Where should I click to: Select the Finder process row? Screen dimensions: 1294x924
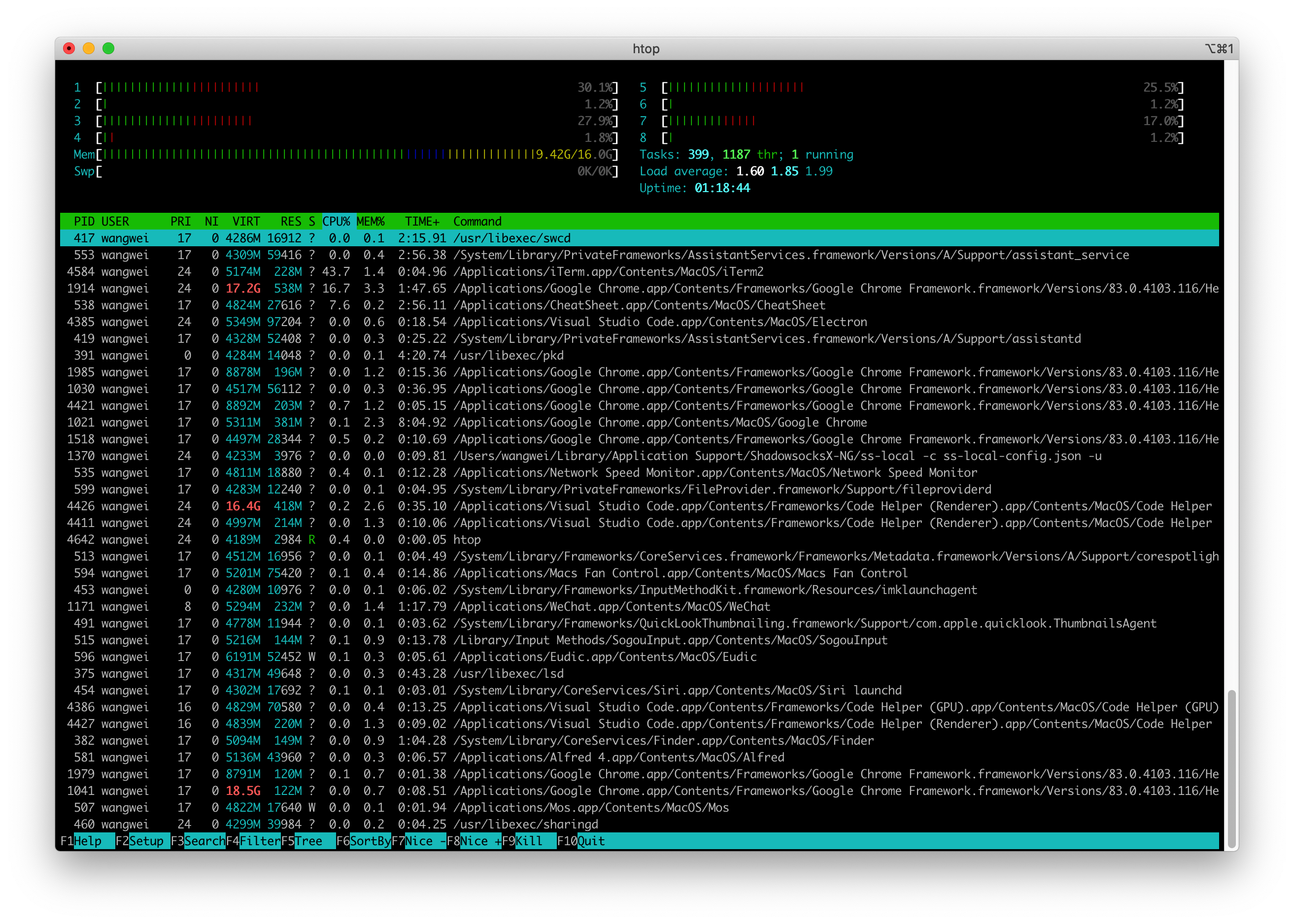click(x=639, y=740)
